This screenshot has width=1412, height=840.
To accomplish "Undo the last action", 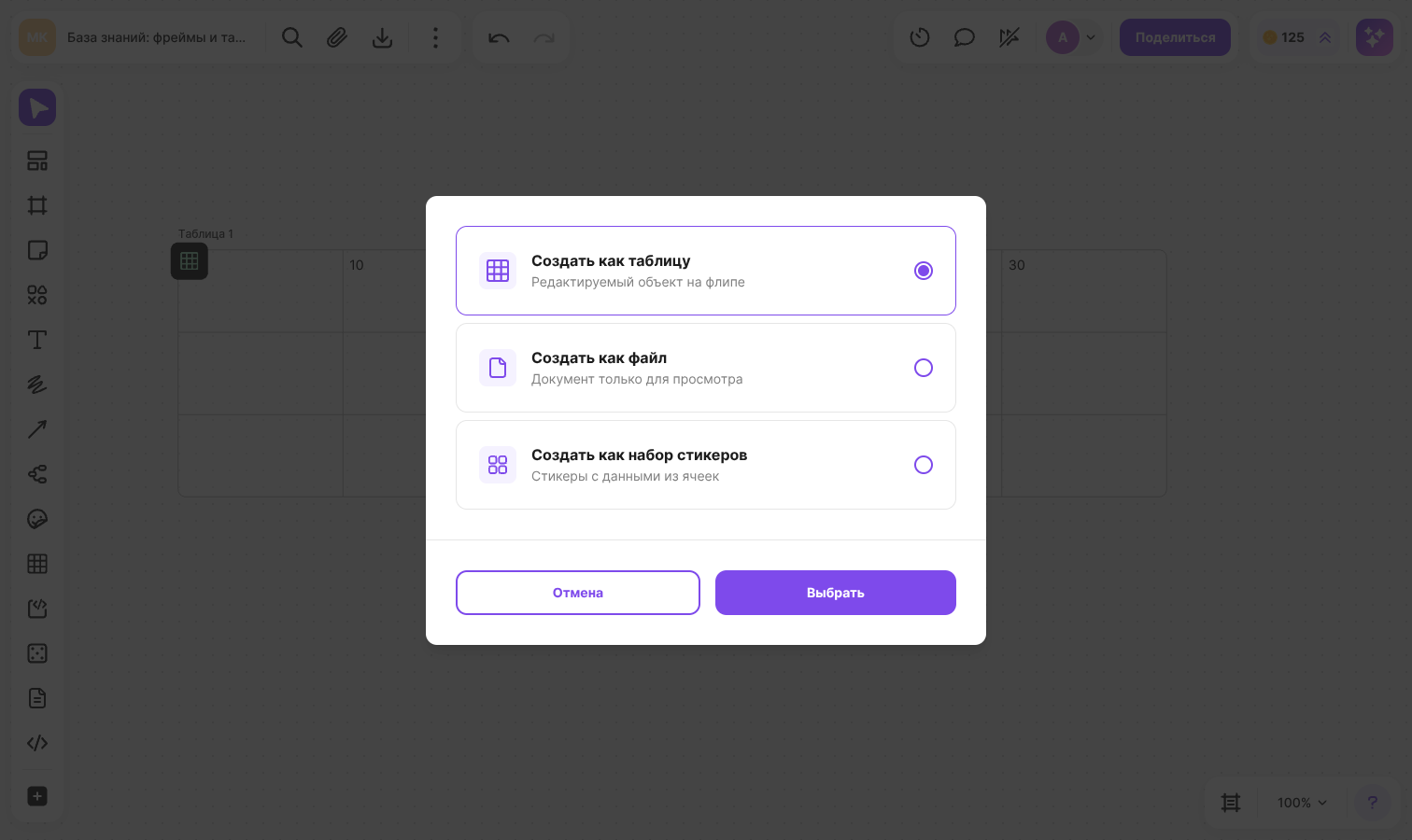I will (499, 37).
